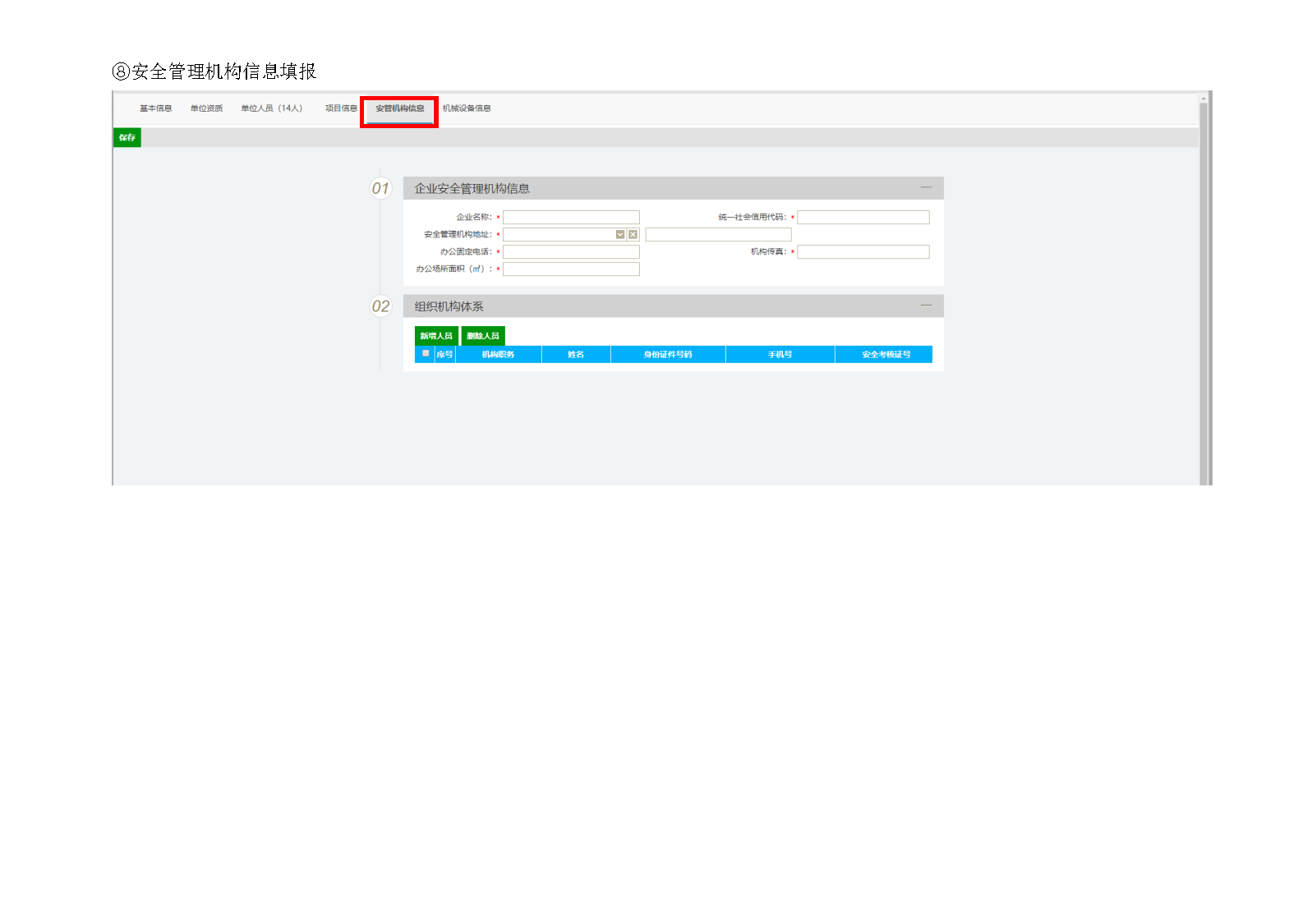Open the 机械设备信息 tab
This screenshot has height=924, width=1307.
point(467,108)
